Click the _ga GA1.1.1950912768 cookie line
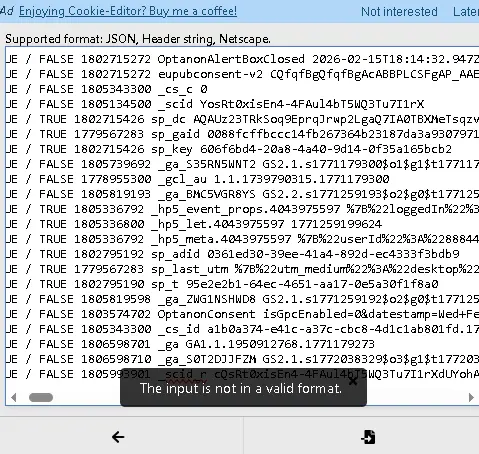This screenshot has width=479, height=454. (x=190, y=344)
